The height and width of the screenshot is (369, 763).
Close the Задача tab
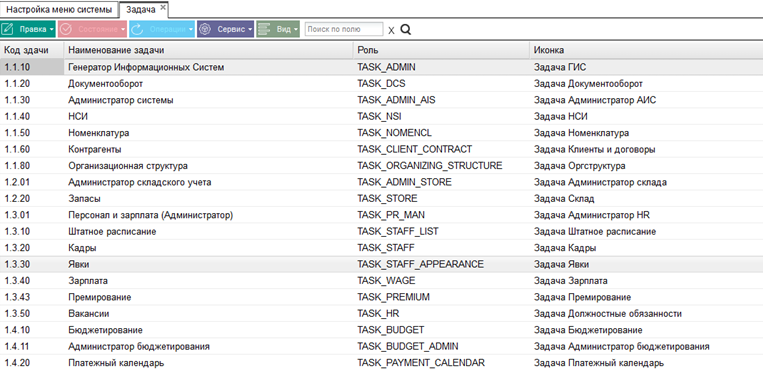pos(163,7)
